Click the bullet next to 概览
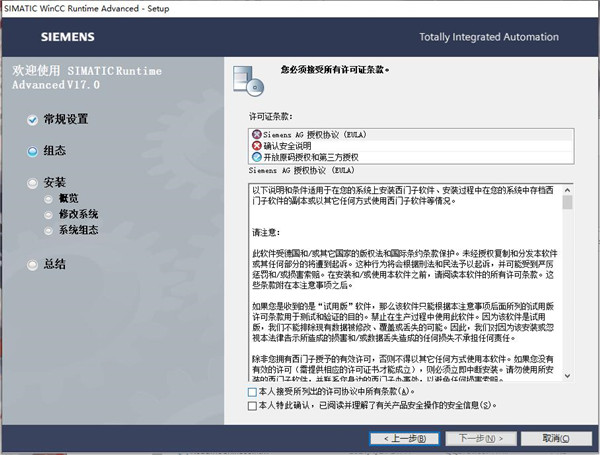This screenshot has height=455, width=600. tap(48, 199)
